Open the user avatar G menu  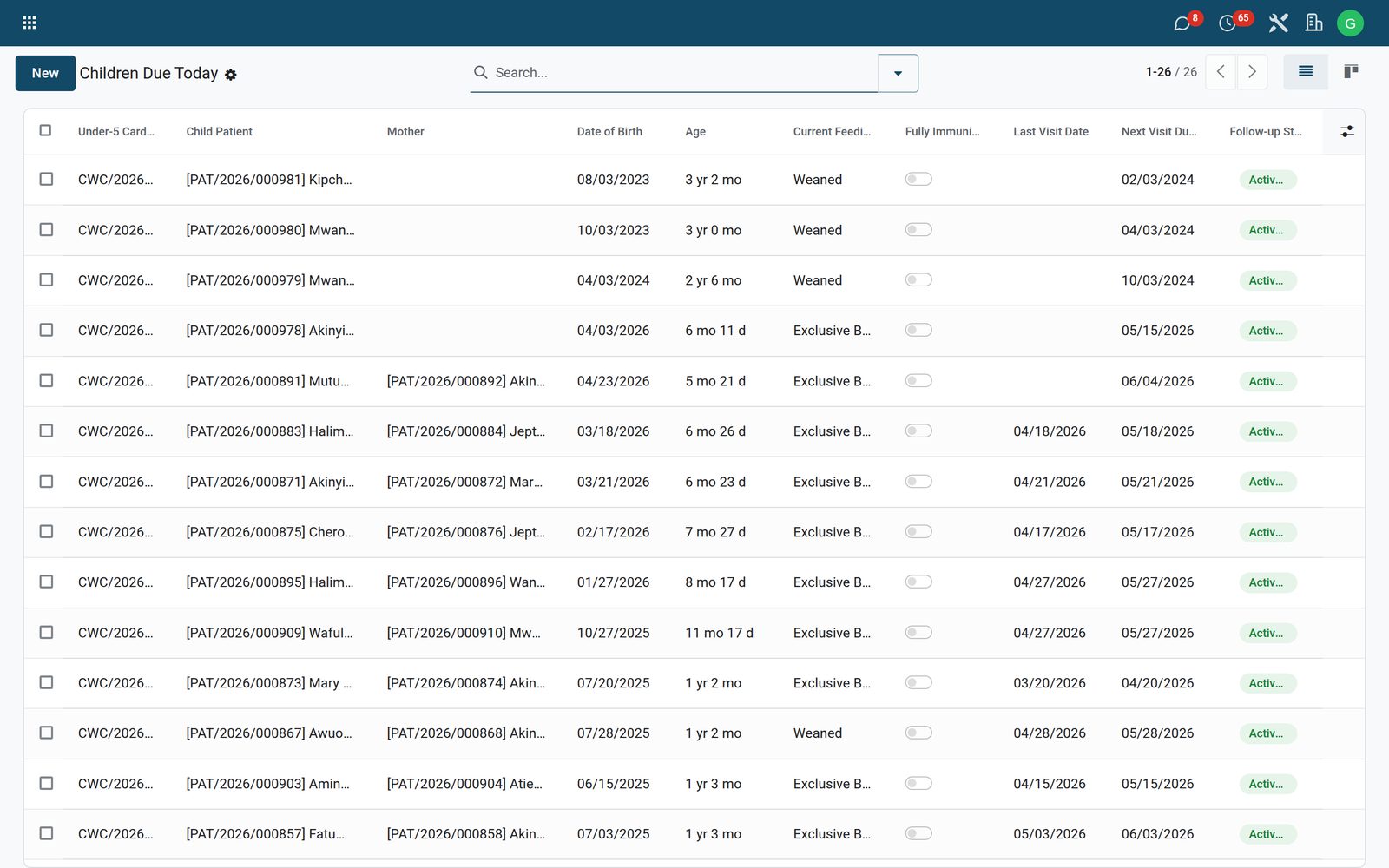click(1350, 23)
